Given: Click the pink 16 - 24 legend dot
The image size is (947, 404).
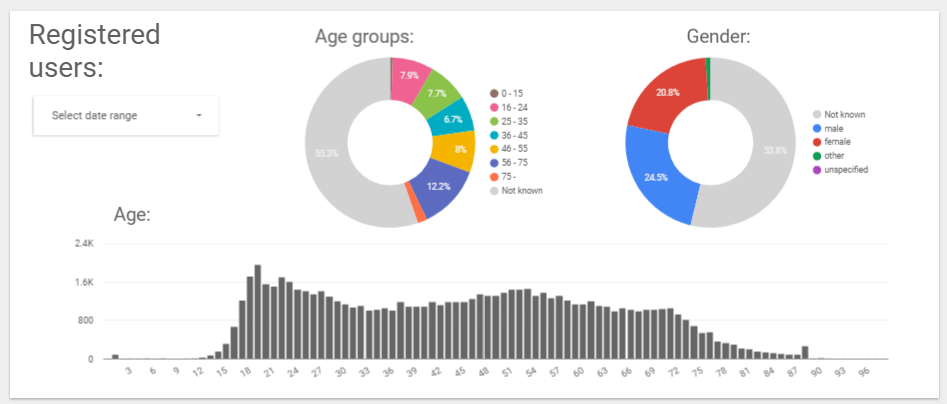Looking at the screenshot, I should [493, 107].
